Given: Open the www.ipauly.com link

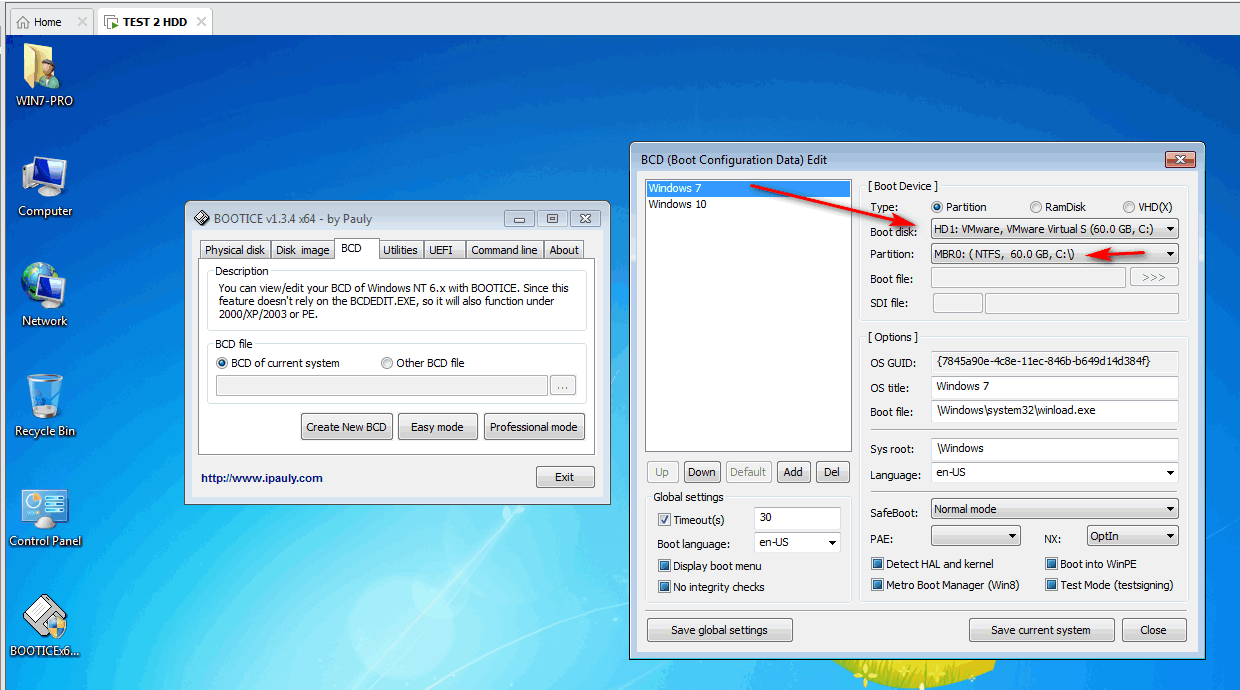Looking at the screenshot, I should (262, 478).
